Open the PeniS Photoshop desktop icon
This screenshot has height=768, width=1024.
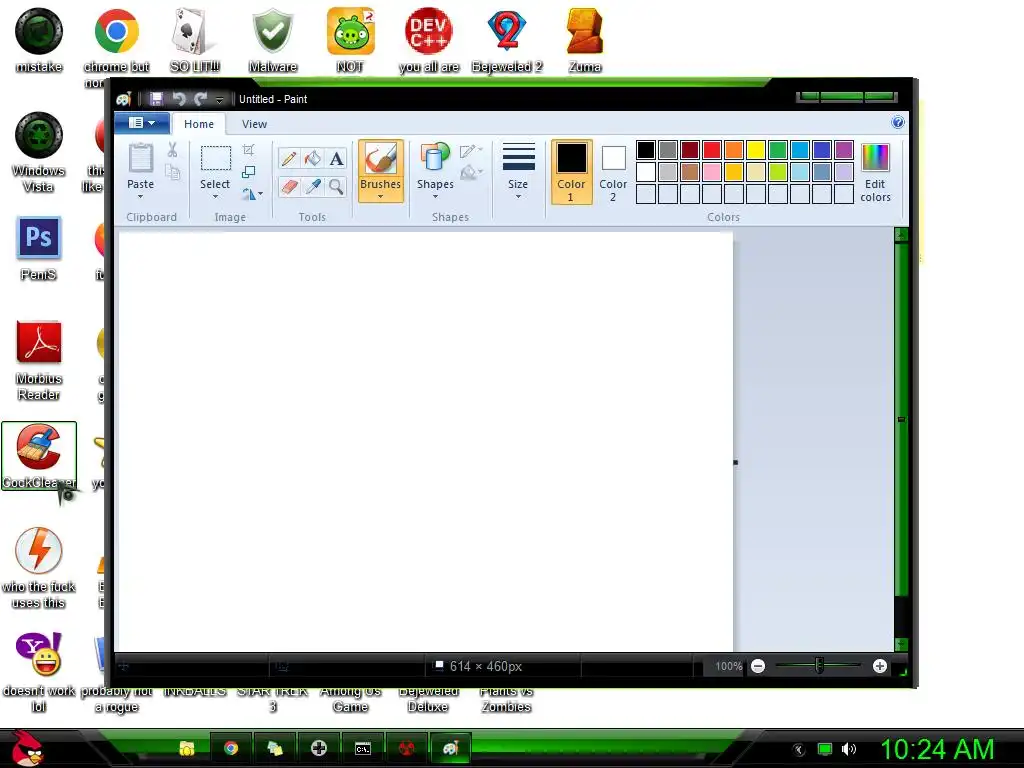39,248
